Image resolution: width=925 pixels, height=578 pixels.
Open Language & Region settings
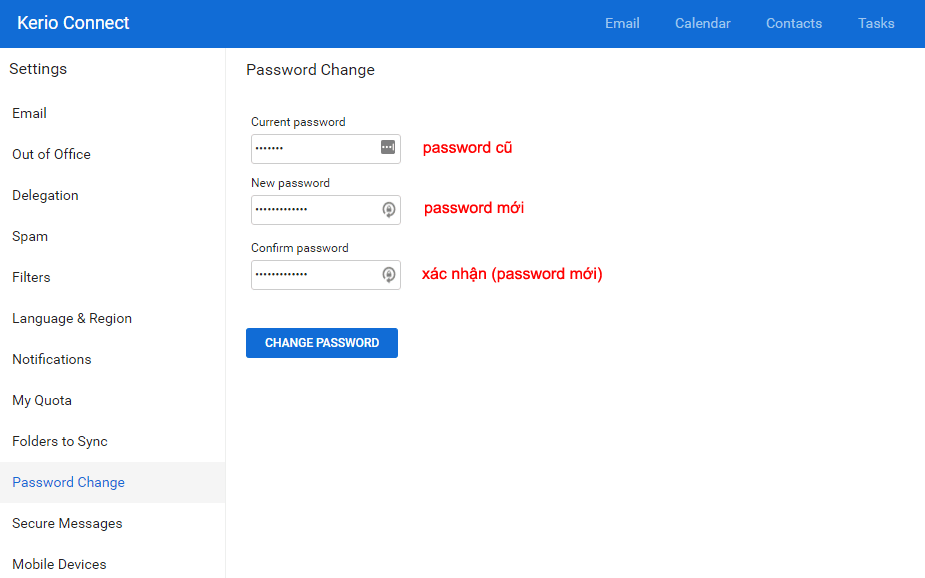[x=72, y=318]
